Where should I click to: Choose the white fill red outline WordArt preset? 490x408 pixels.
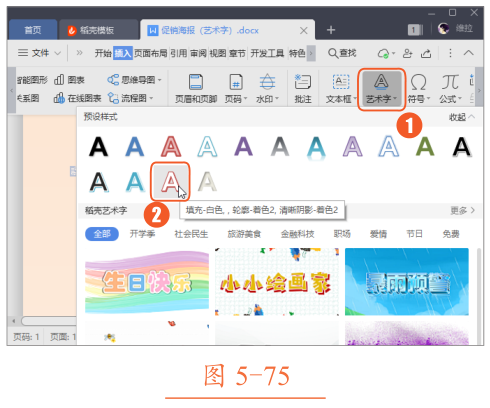(x=171, y=182)
